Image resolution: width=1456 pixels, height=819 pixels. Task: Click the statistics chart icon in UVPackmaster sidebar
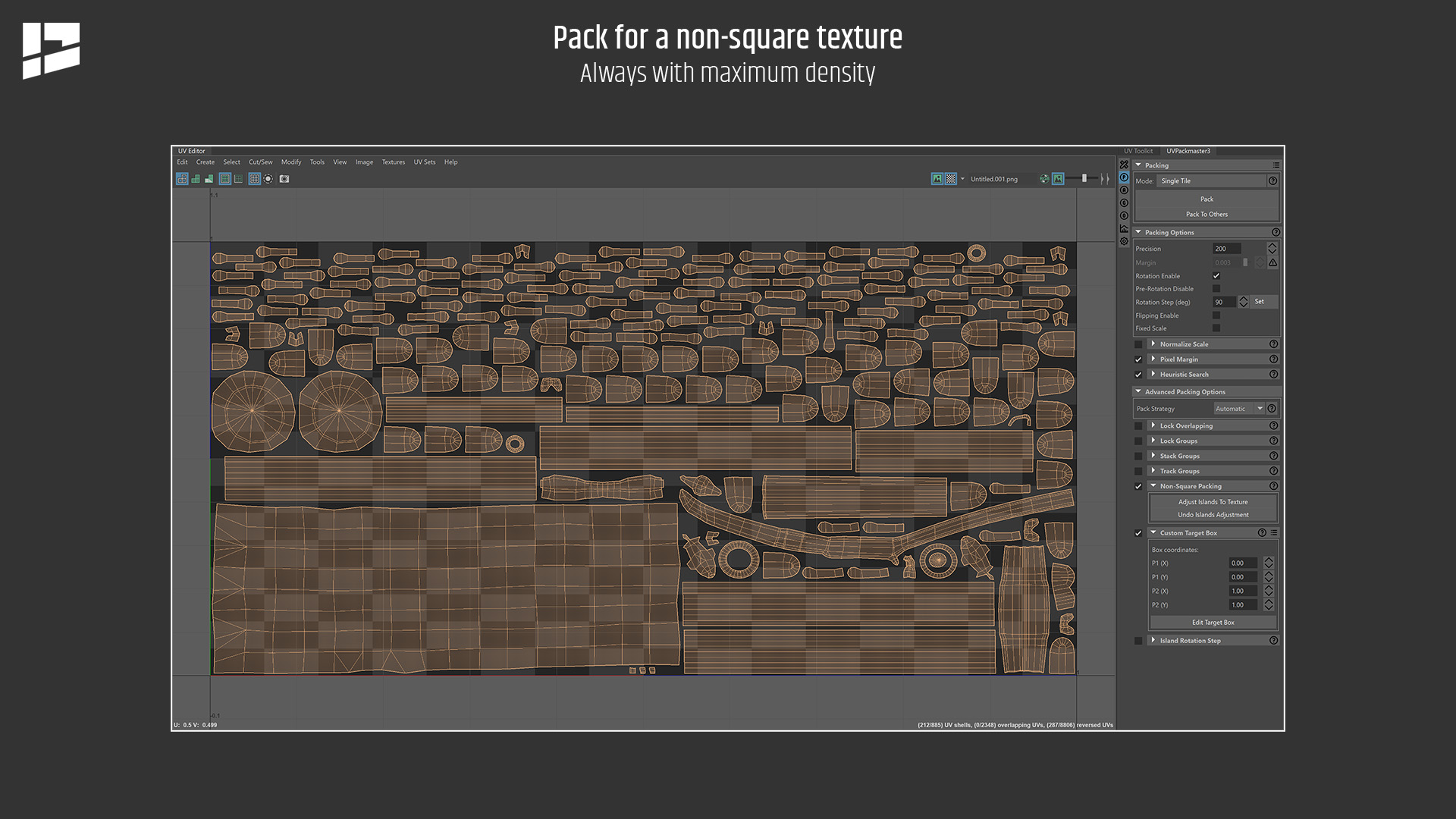(1125, 230)
